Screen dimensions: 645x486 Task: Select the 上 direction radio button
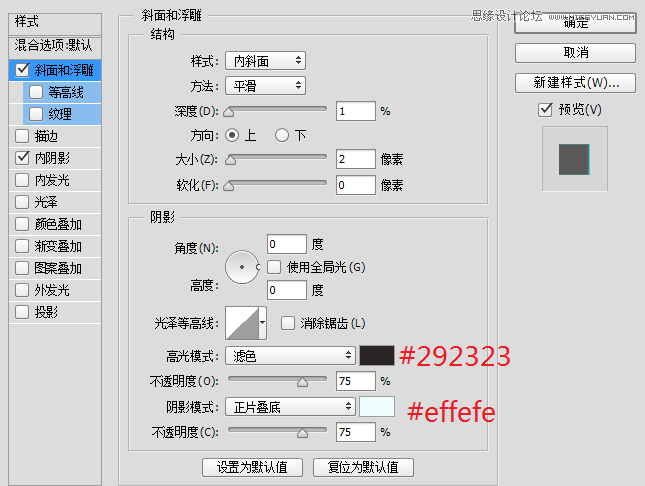tap(232, 135)
